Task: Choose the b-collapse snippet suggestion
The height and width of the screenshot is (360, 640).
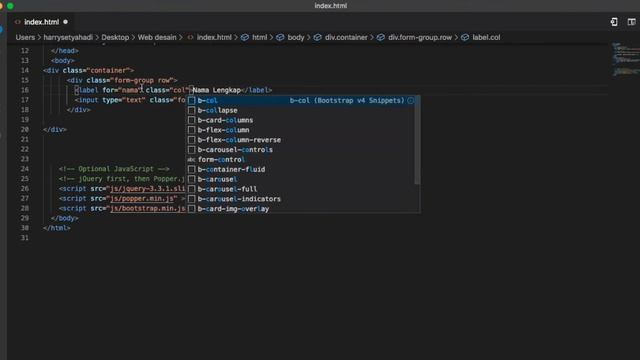Action: pos(301,110)
